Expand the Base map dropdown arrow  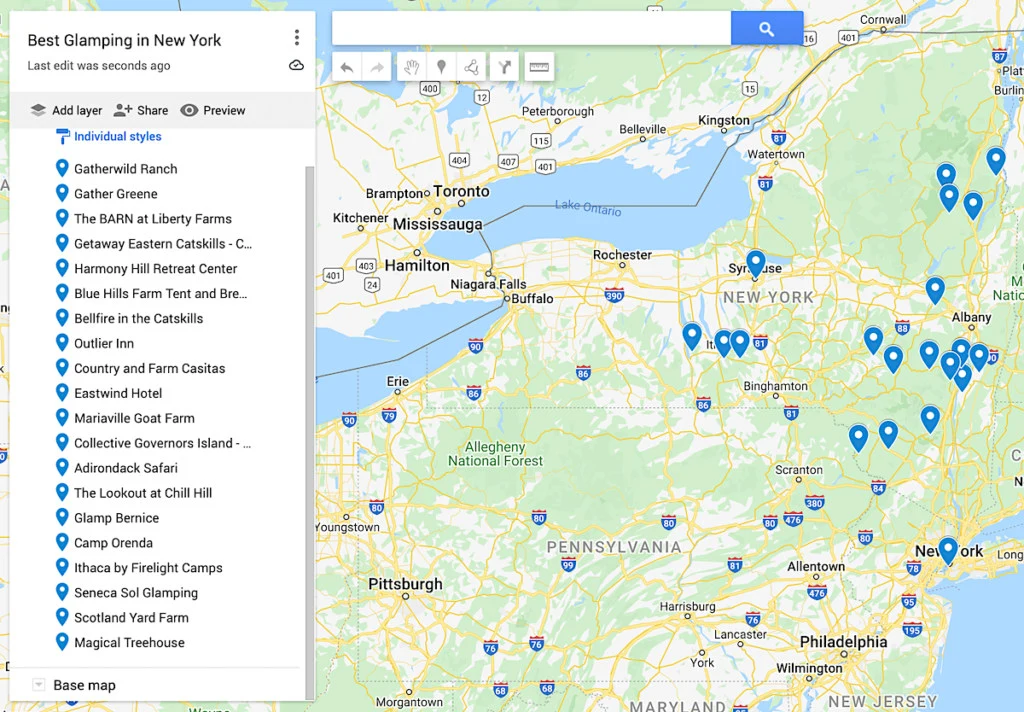coord(39,685)
